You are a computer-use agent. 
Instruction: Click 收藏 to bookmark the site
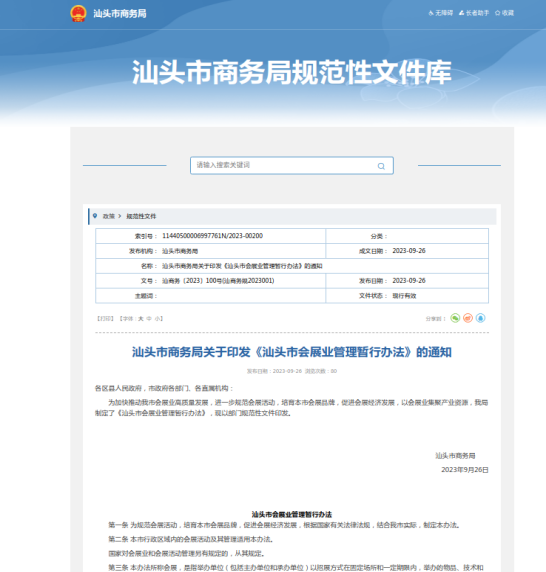(x=504, y=13)
